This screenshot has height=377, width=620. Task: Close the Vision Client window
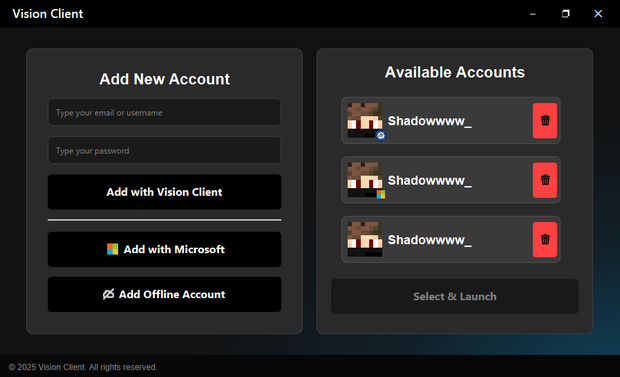tap(598, 14)
